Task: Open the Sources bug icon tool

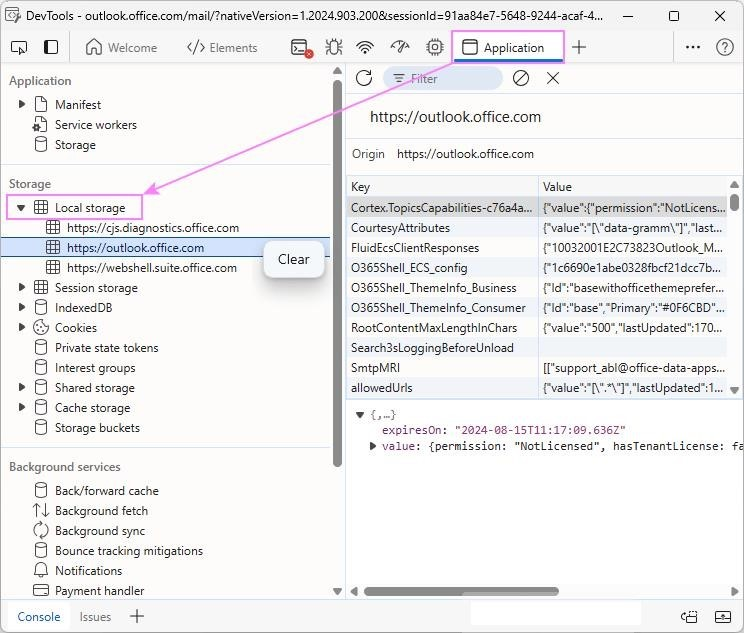Action: click(x=334, y=47)
